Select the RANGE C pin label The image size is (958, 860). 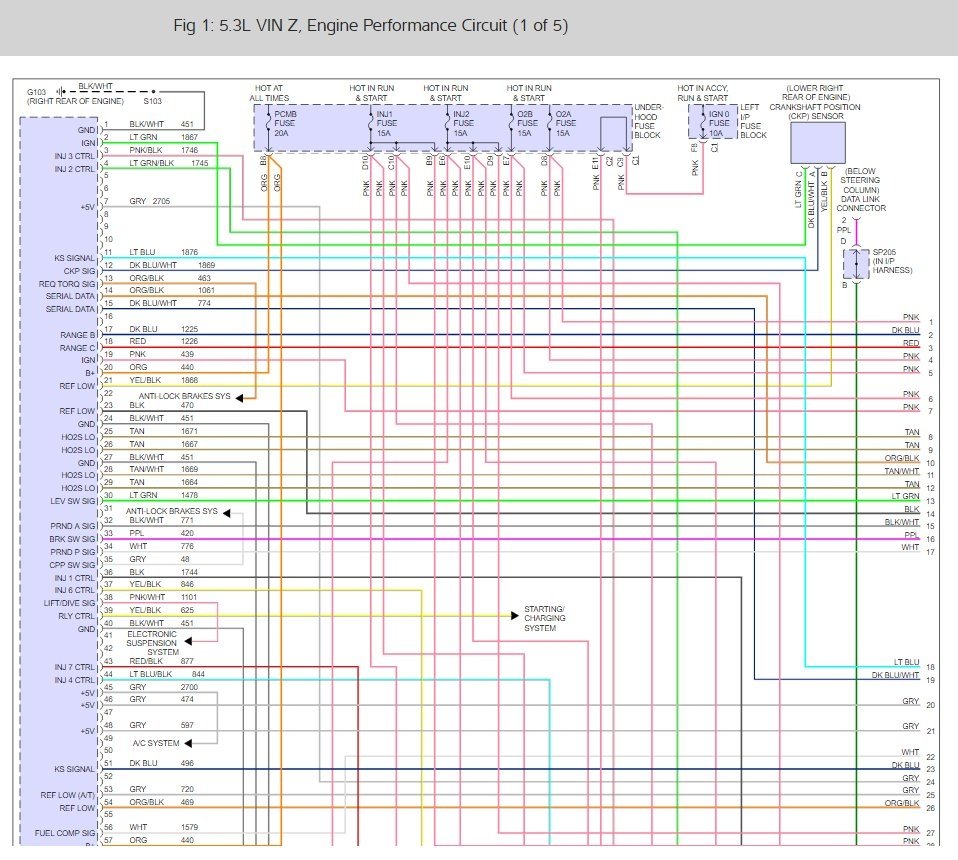click(x=78, y=348)
